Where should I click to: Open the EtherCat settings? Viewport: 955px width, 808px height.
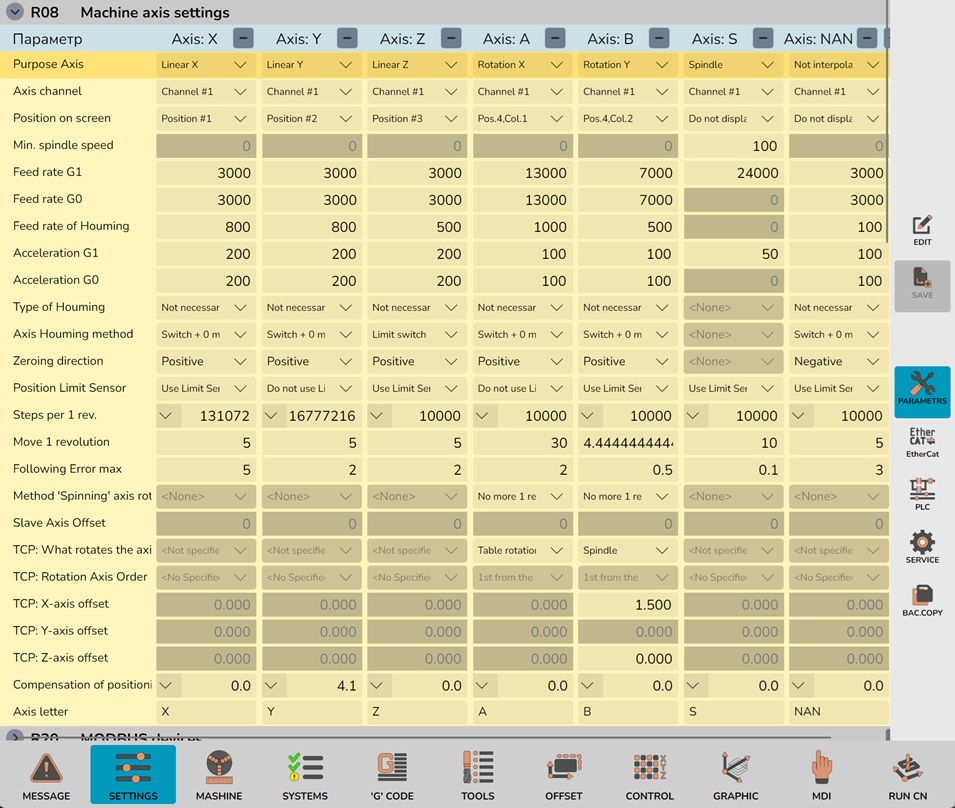pyautogui.click(x=922, y=443)
